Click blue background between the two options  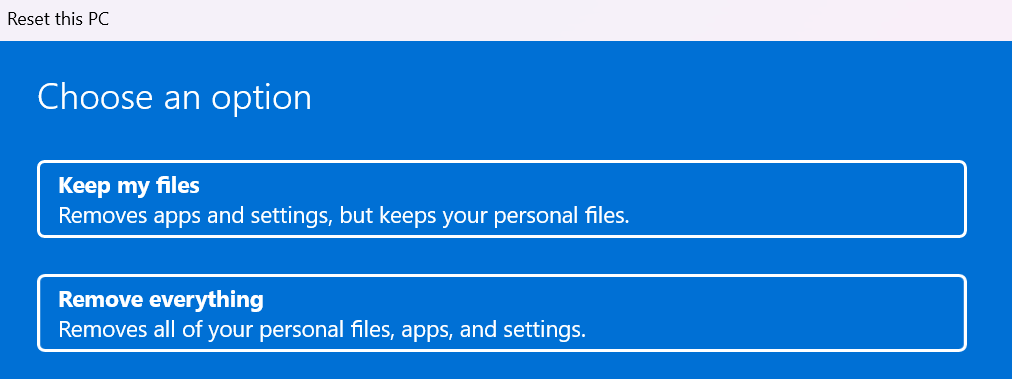pyautogui.click(x=501, y=256)
